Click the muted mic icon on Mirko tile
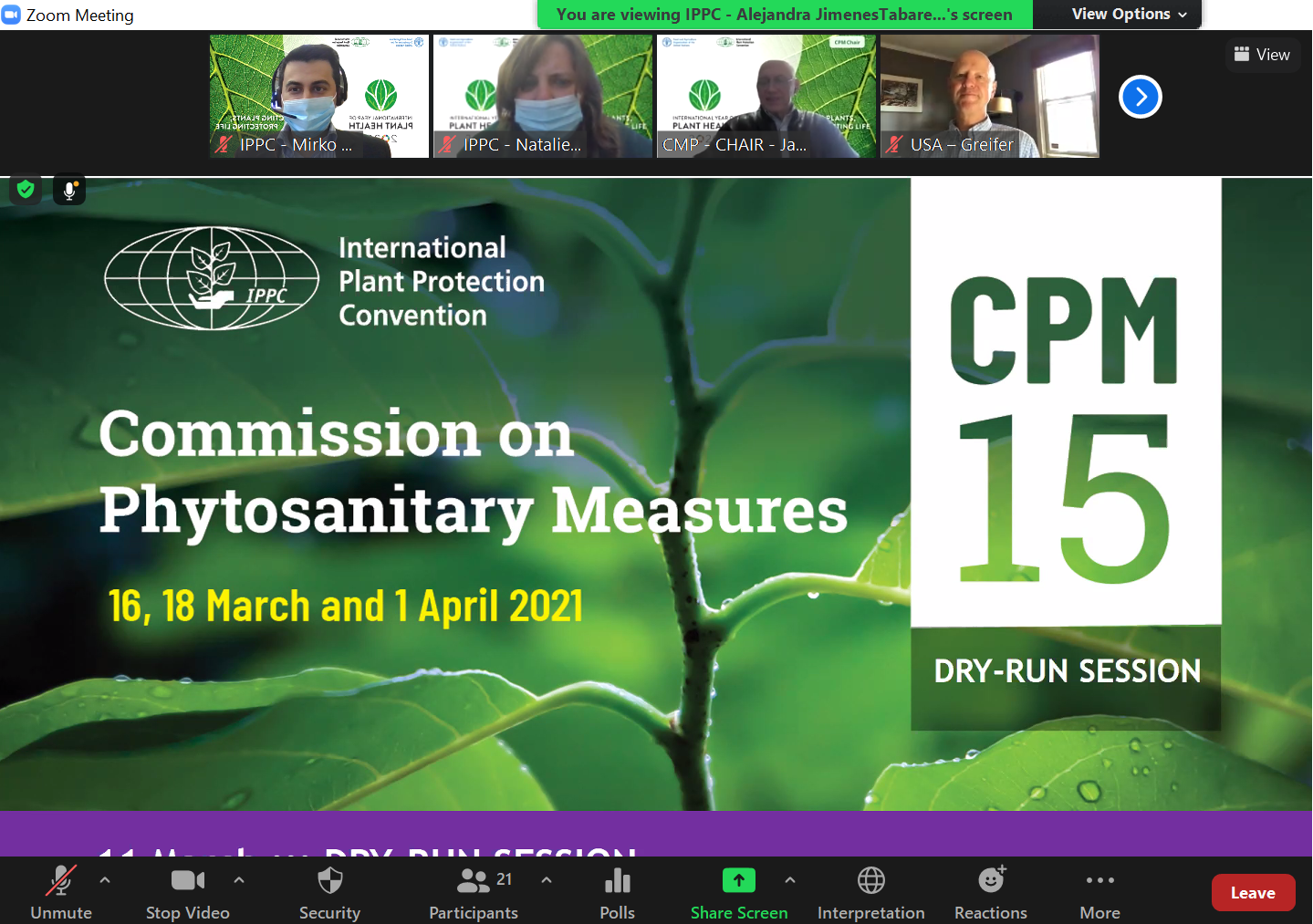Screen dimensions: 1313x924 [x=224, y=144]
